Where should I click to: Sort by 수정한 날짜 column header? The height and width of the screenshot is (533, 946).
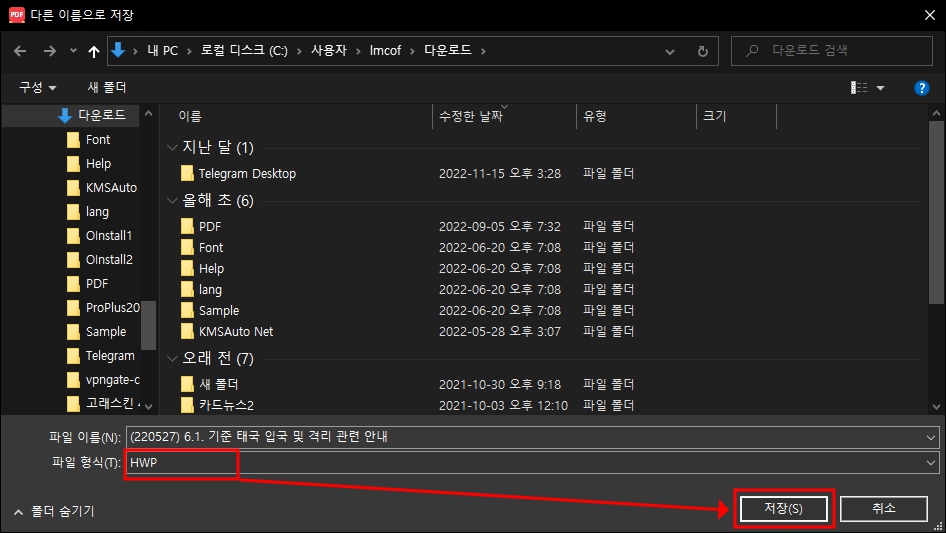pos(471,116)
